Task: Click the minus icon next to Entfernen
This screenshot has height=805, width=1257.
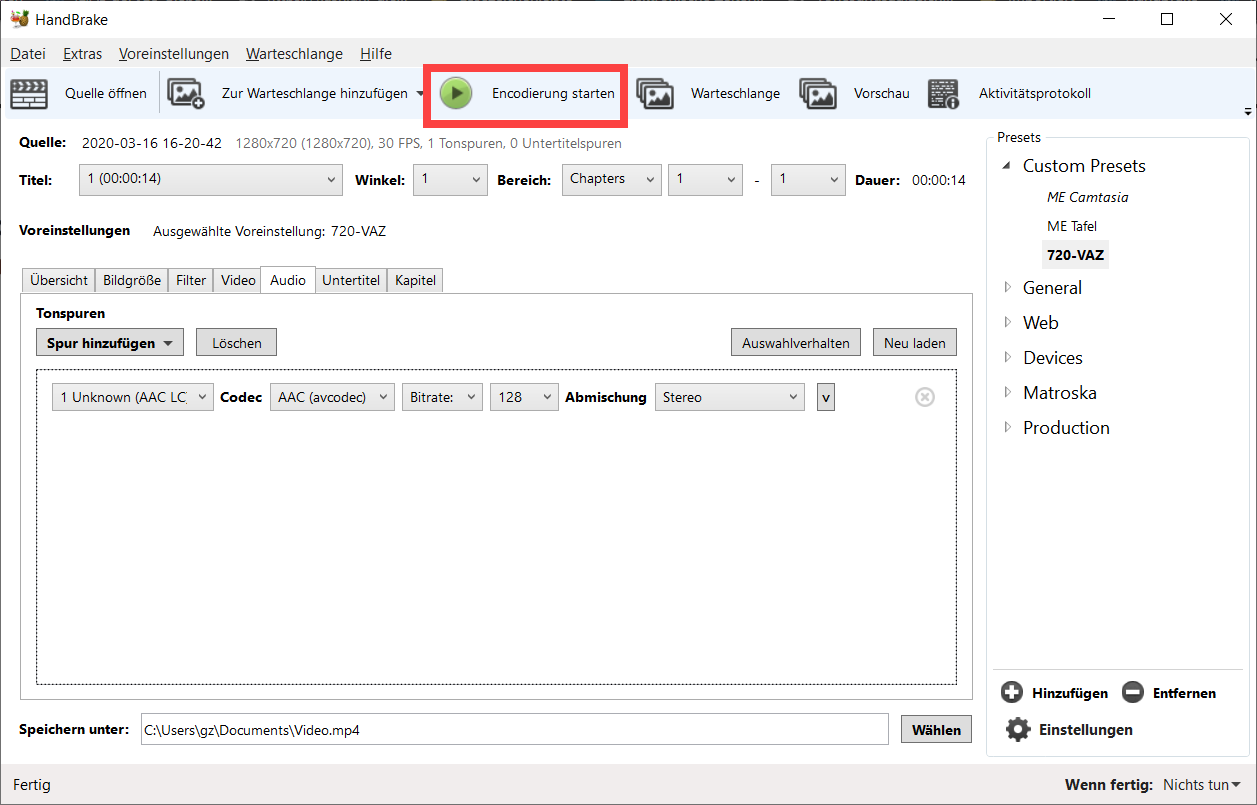Action: pos(1132,692)
